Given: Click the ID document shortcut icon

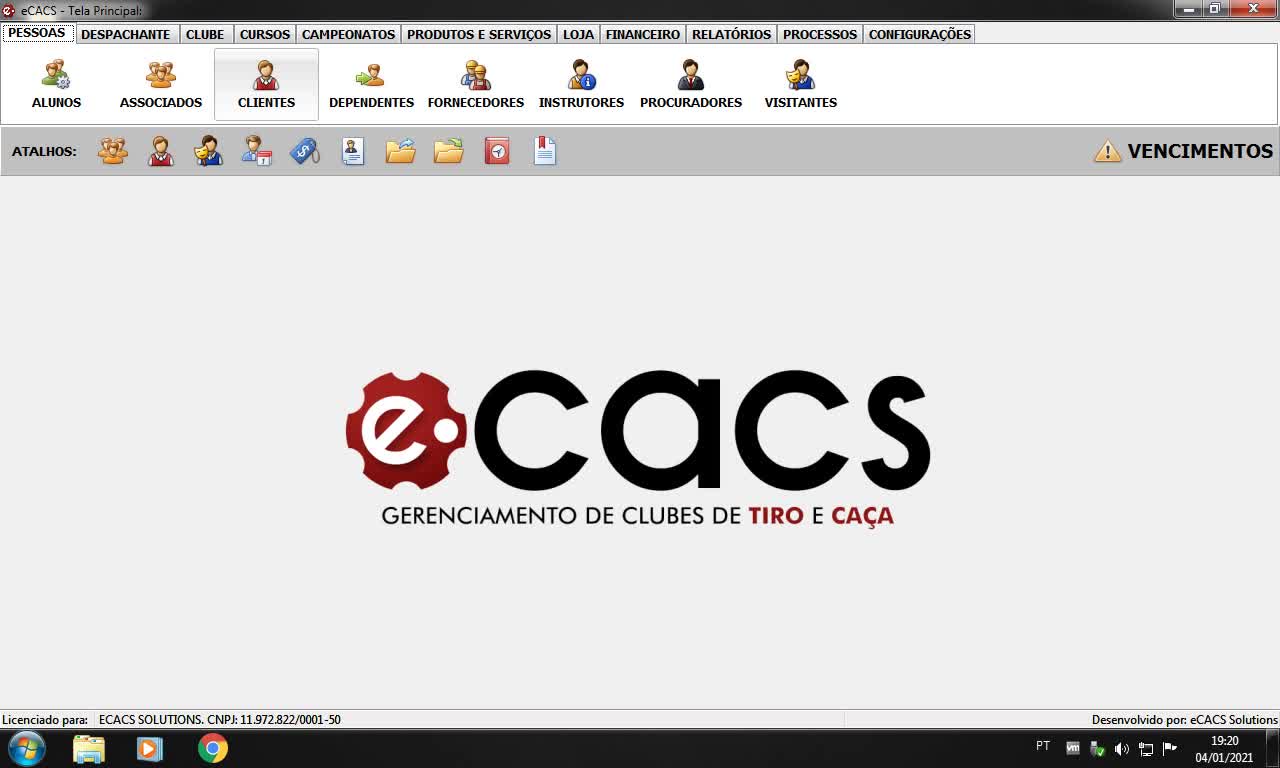Looking at the screenshot, I should pos(353,151).
